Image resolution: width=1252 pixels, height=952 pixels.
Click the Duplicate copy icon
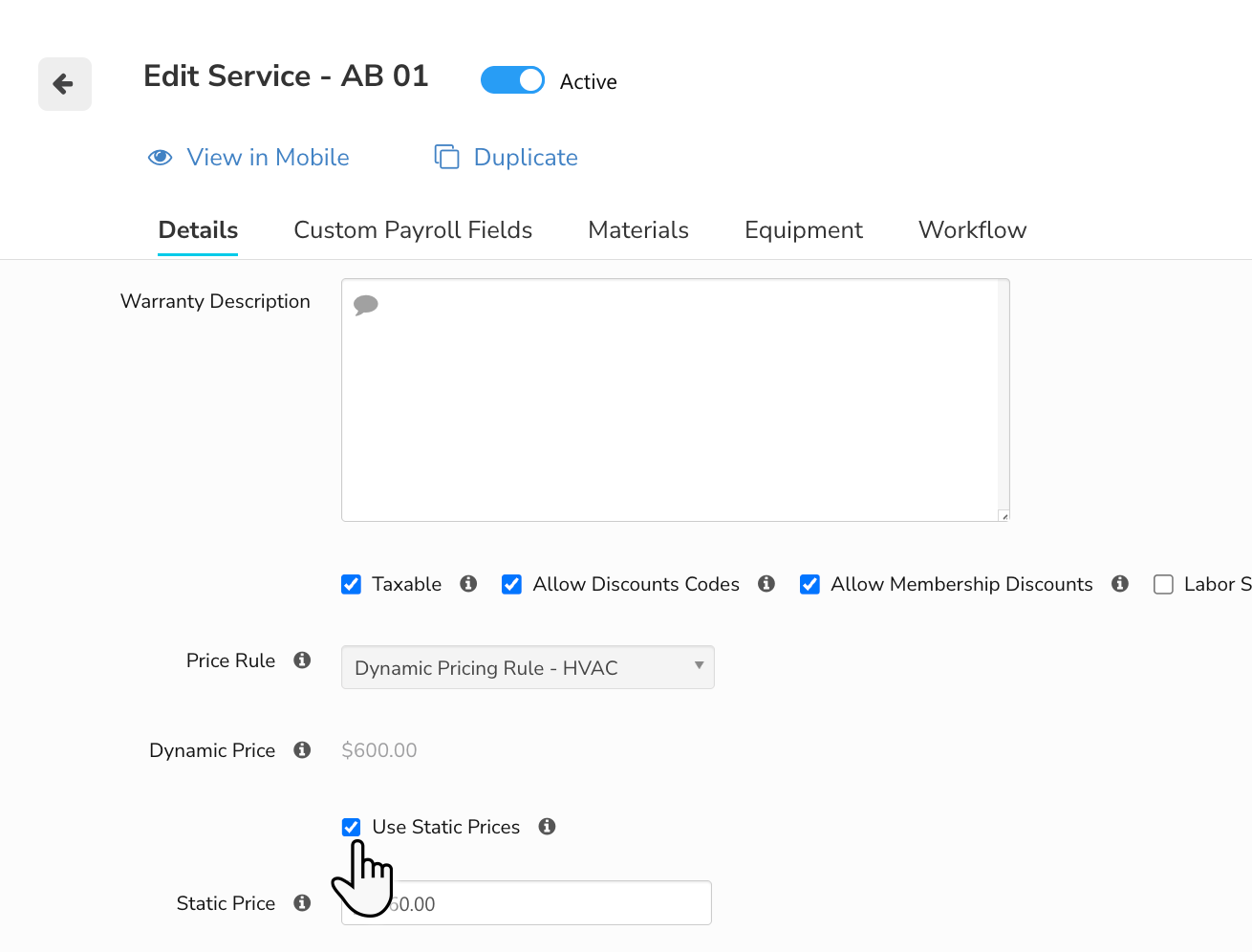pos(446,157)
